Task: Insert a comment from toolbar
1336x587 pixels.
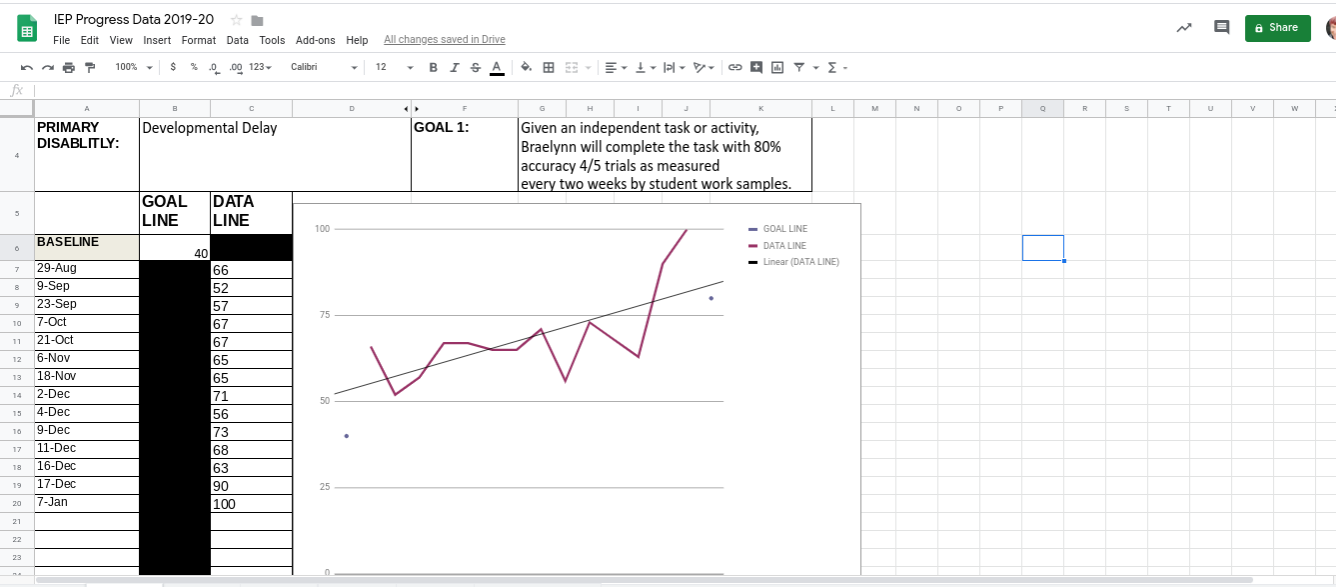Action: tap(756, 67)
